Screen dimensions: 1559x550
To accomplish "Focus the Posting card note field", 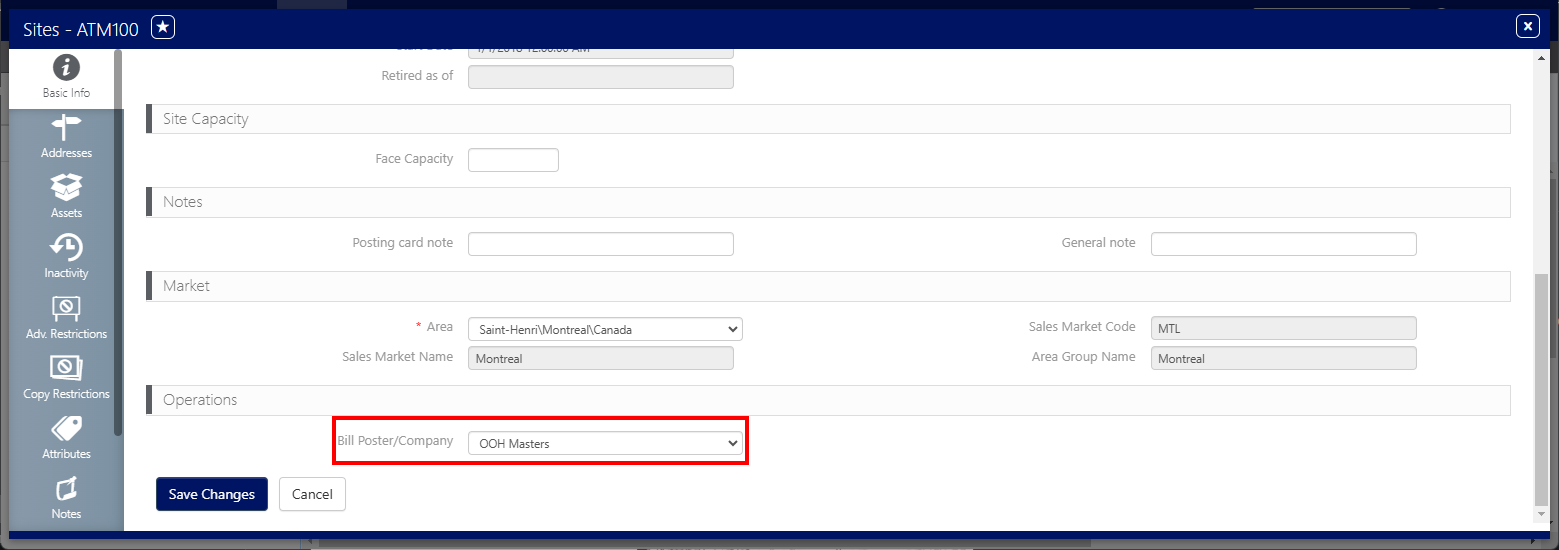I will [600, 244].
